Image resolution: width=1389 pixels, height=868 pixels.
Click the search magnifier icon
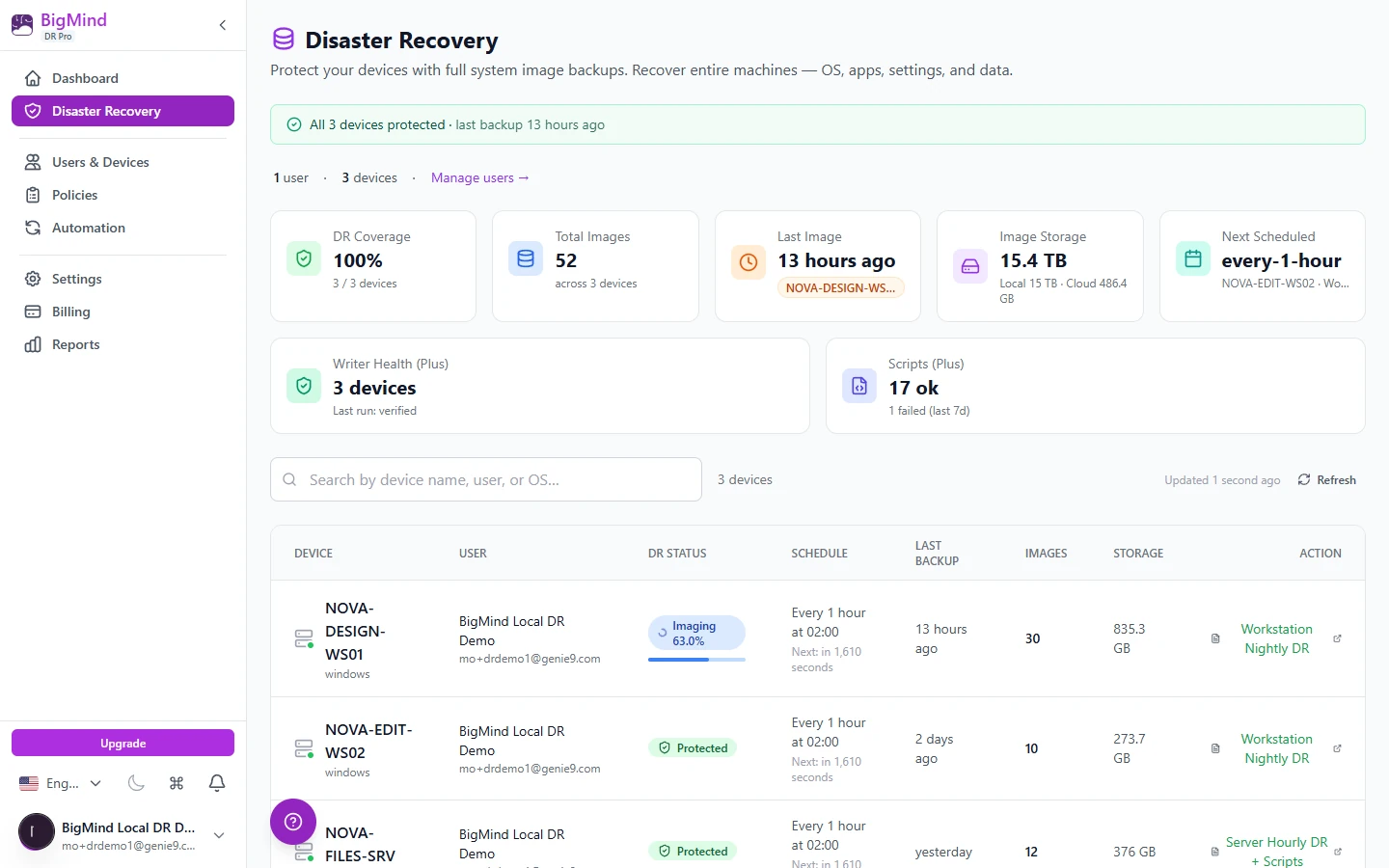coord(289,479)
